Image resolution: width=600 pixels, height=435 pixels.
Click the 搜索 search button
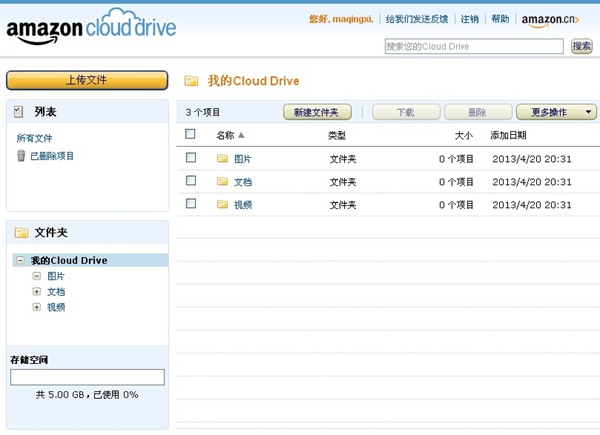582,46
